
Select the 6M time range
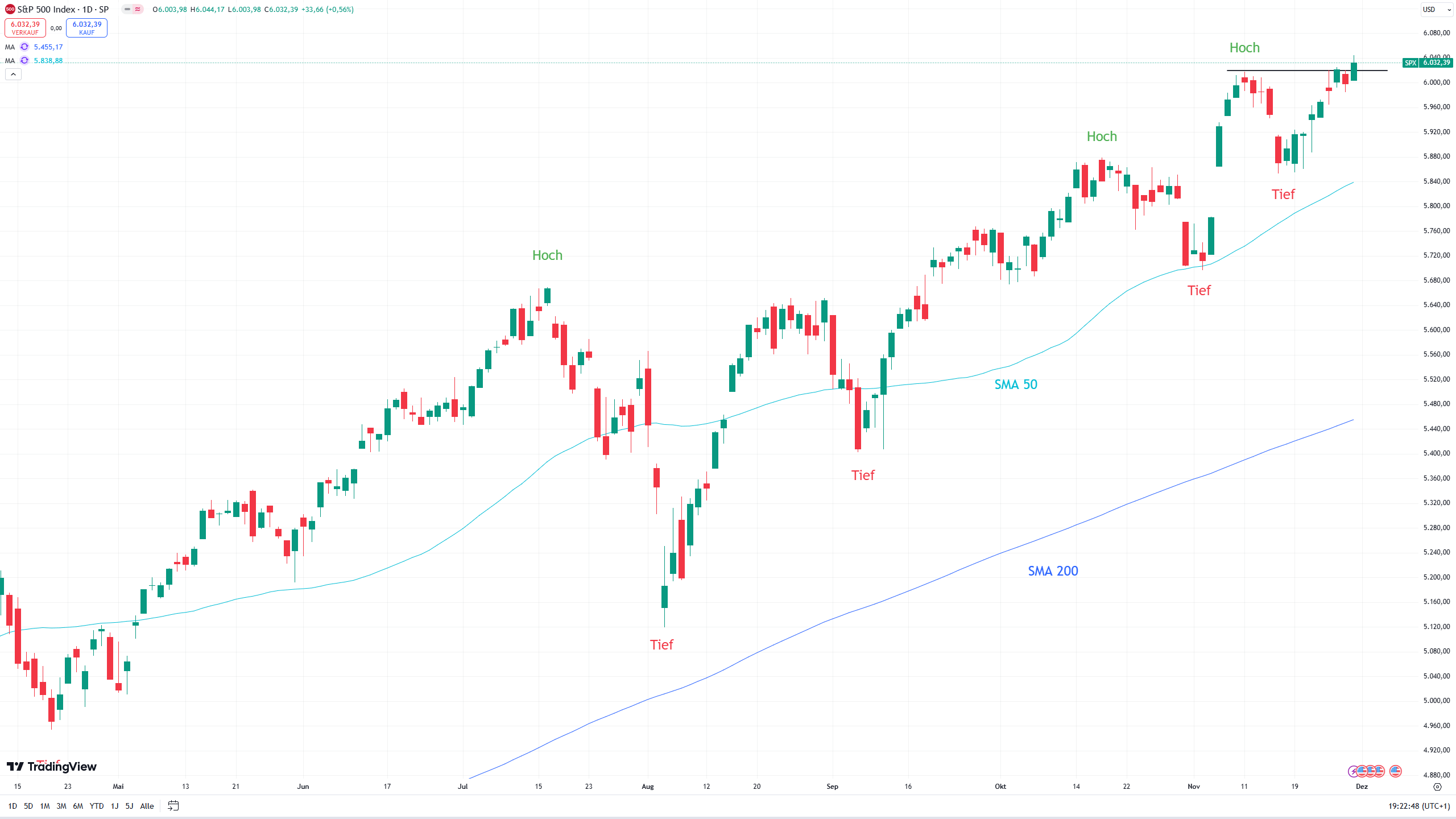78,806
